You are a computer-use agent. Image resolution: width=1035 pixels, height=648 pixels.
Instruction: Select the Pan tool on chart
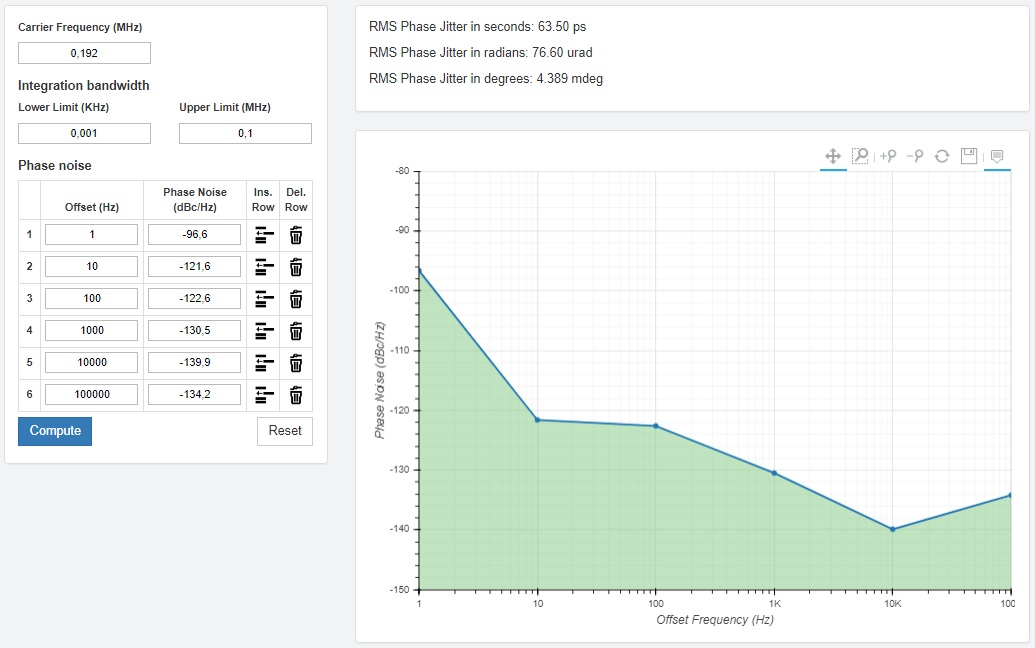(833, 156)
